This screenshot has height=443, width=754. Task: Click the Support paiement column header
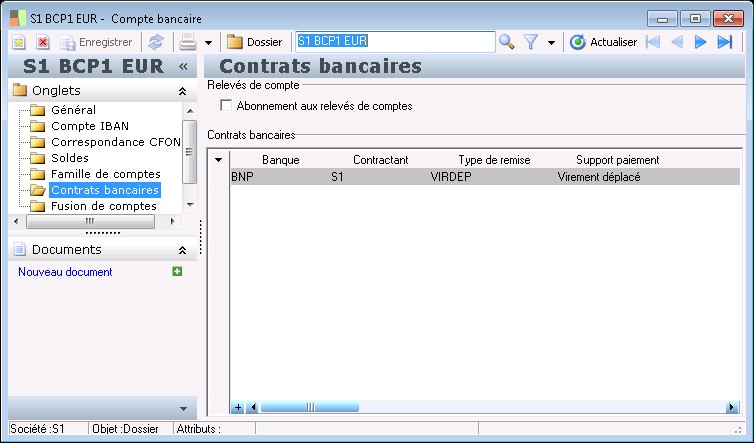click(617, 160)
